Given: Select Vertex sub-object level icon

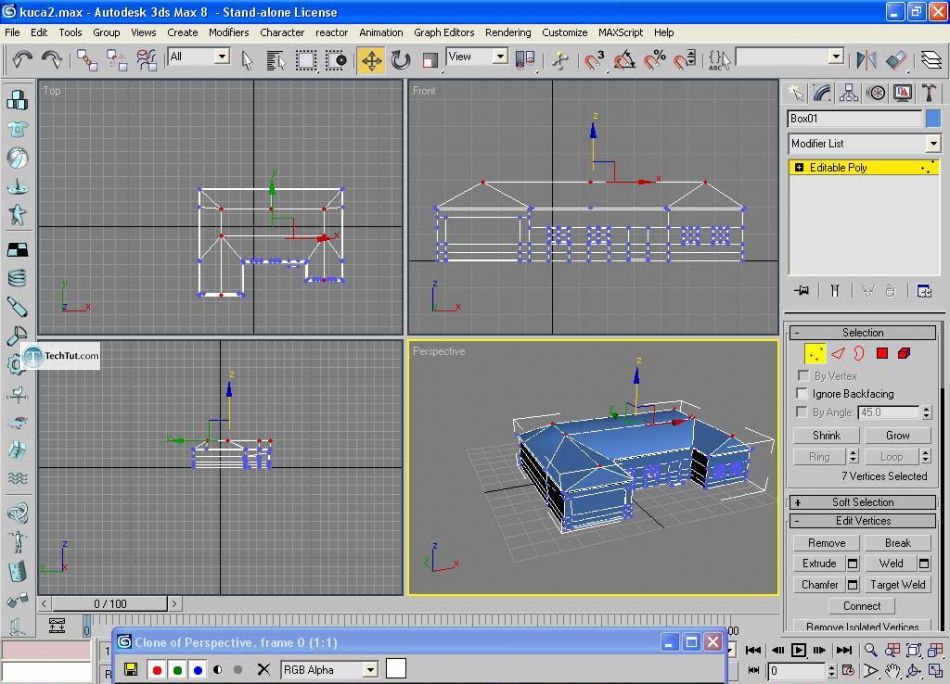Looking at the screenshot, I should click(815, 354).
